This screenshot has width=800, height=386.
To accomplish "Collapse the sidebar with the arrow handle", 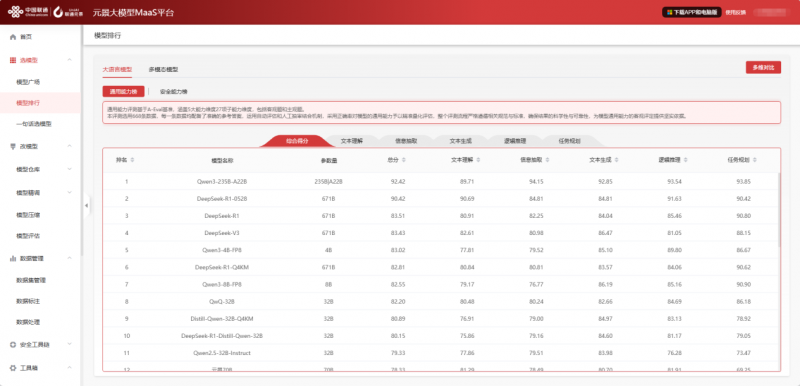I will (x=86, y=205).
